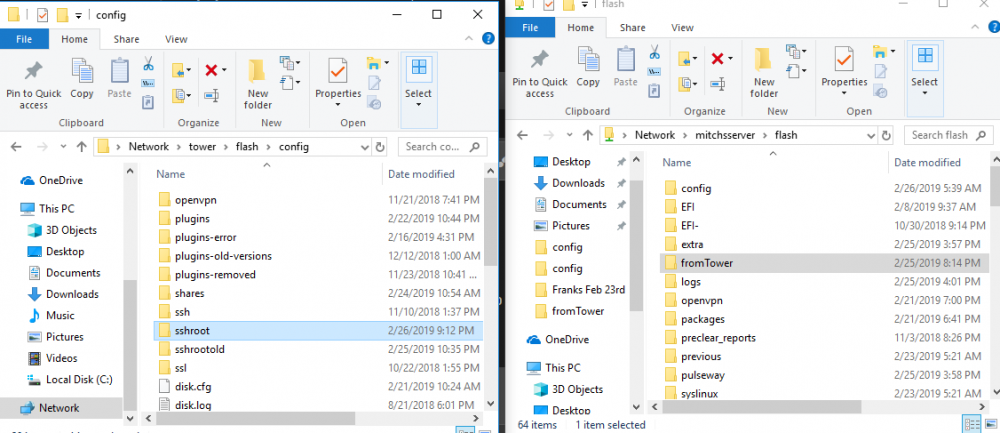Open quick access toolbar dropdown in config window

[x=78, y=15]
